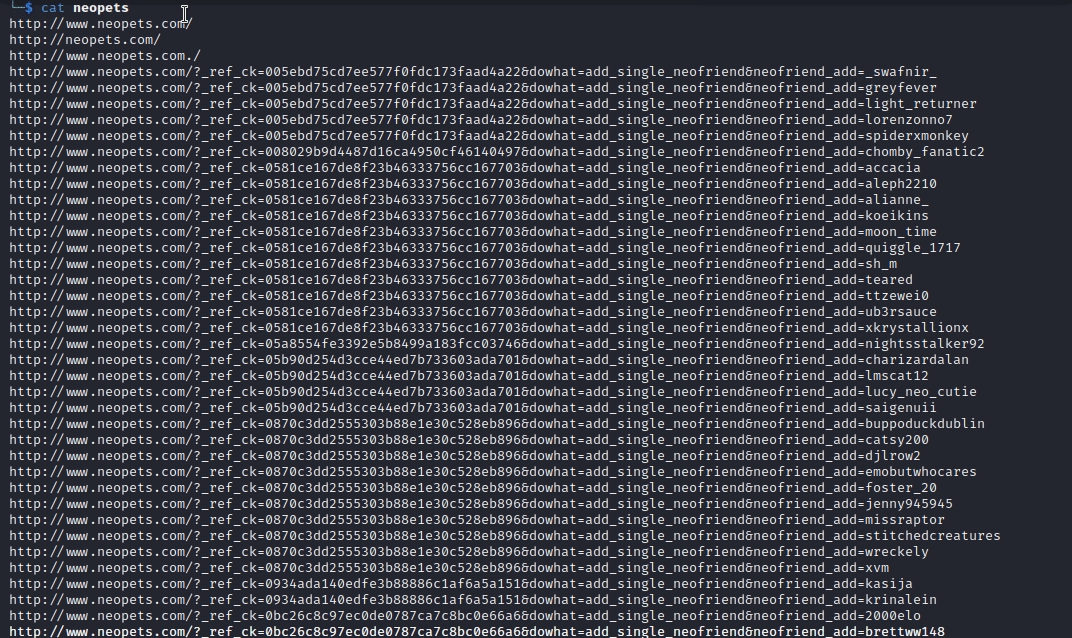Viewport: 1072px width, 638px height.
Task: Click the URL ending with chomby_fanatic2
Action: pyautogui.click(x=497, y=151)
